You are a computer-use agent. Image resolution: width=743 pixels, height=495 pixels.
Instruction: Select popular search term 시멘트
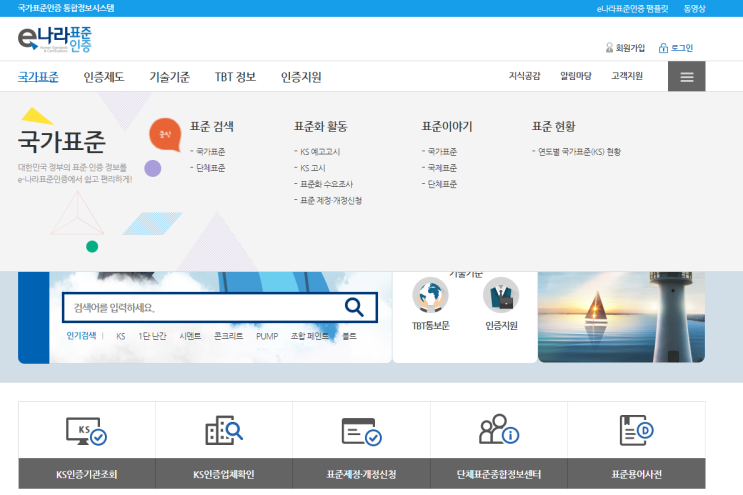190,336
